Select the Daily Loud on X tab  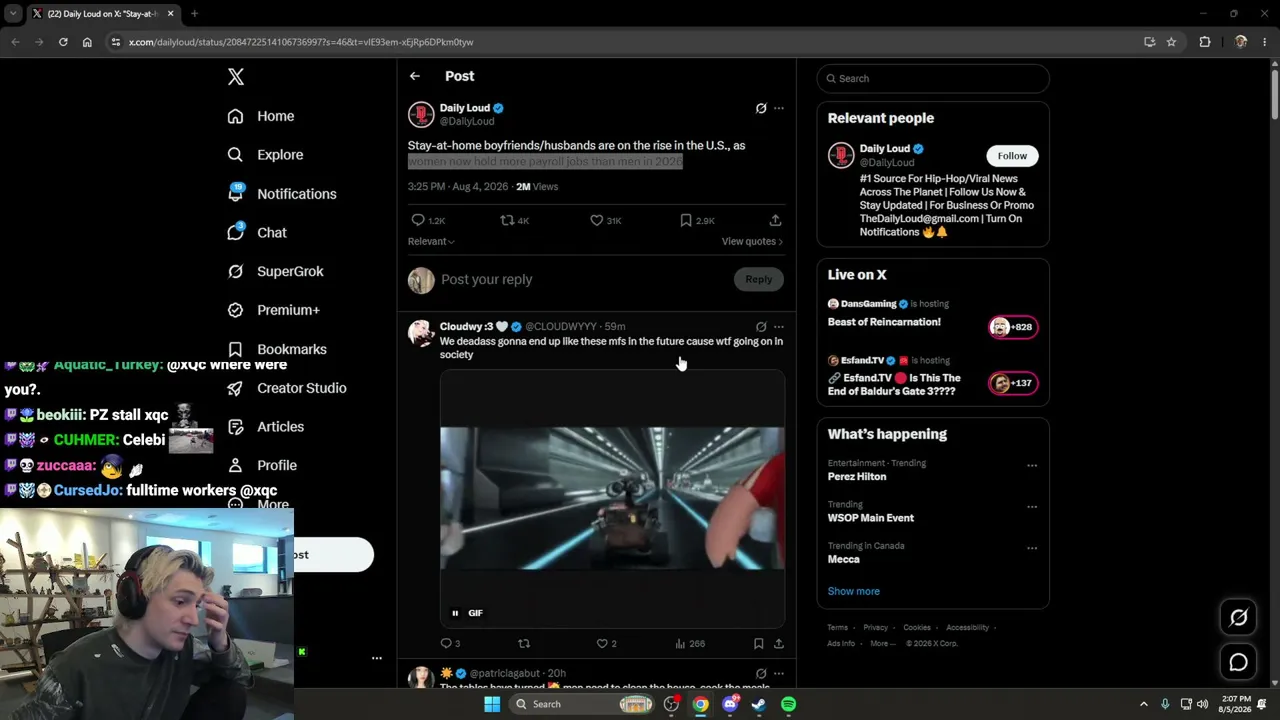tap(103, 14)
